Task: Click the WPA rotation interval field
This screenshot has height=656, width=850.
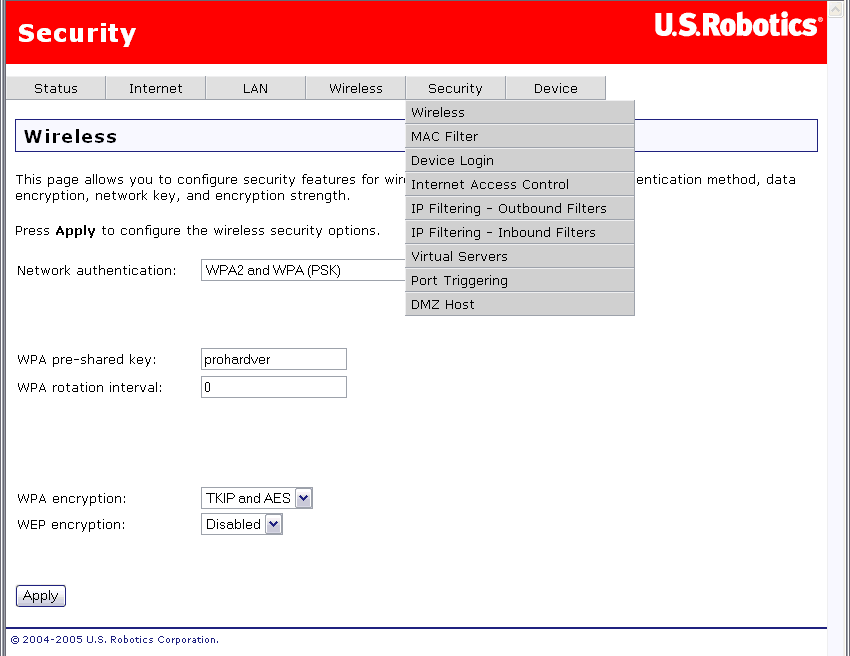Action: coord(274,387)
